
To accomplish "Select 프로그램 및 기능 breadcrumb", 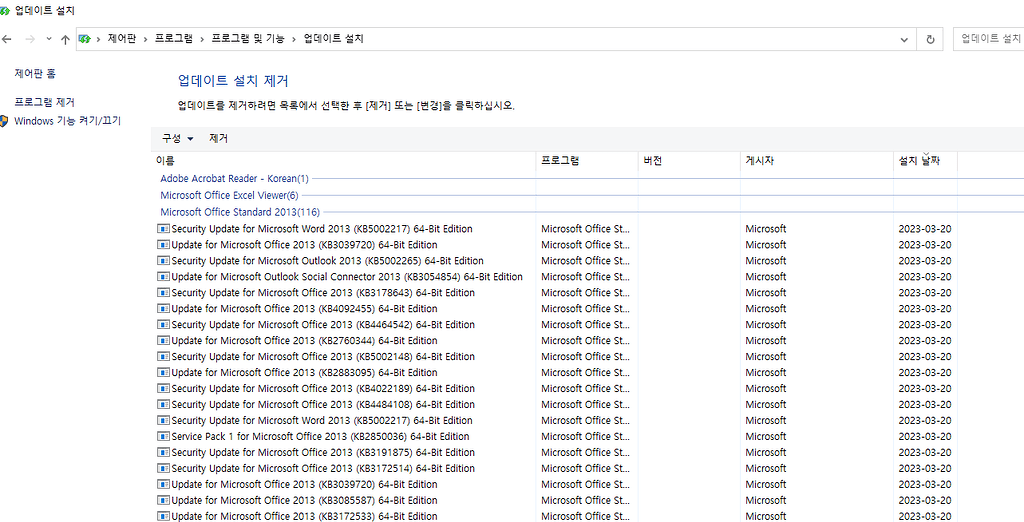I will click(248, 39).
